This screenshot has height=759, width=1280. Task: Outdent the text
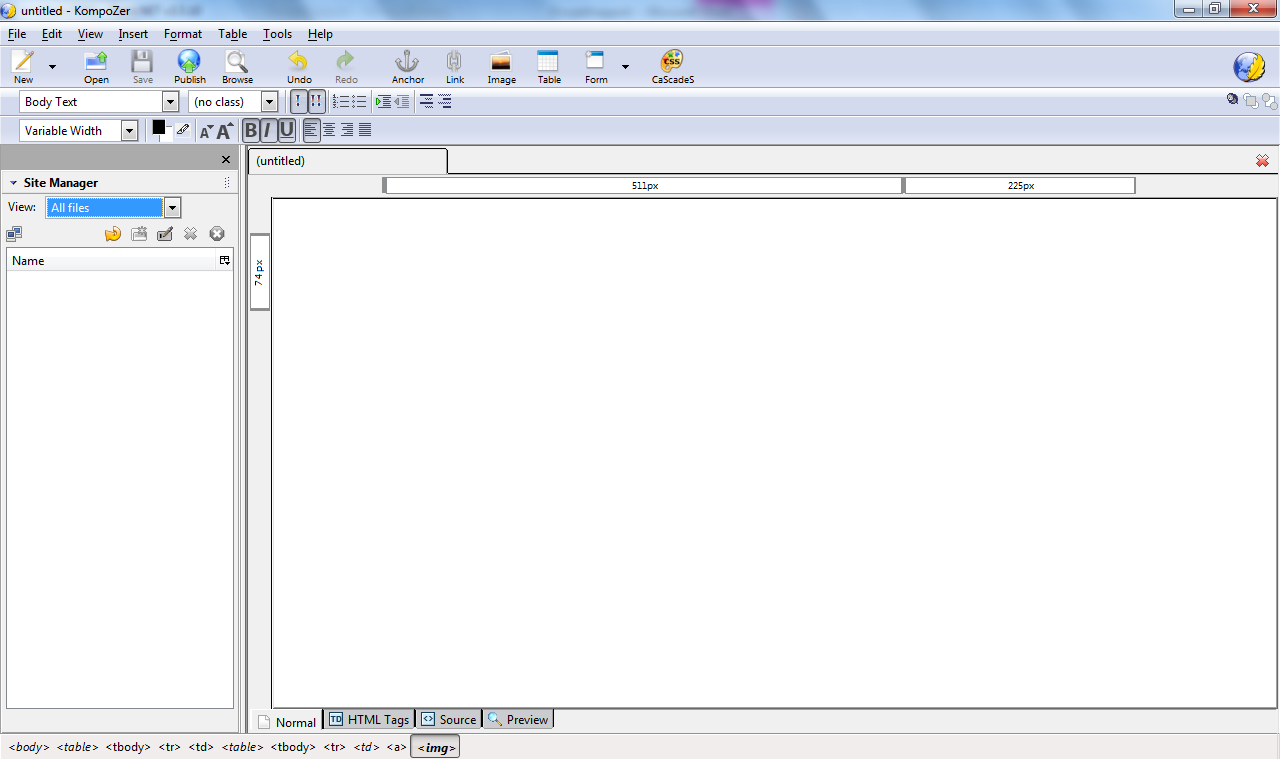(x=402, y=102)
